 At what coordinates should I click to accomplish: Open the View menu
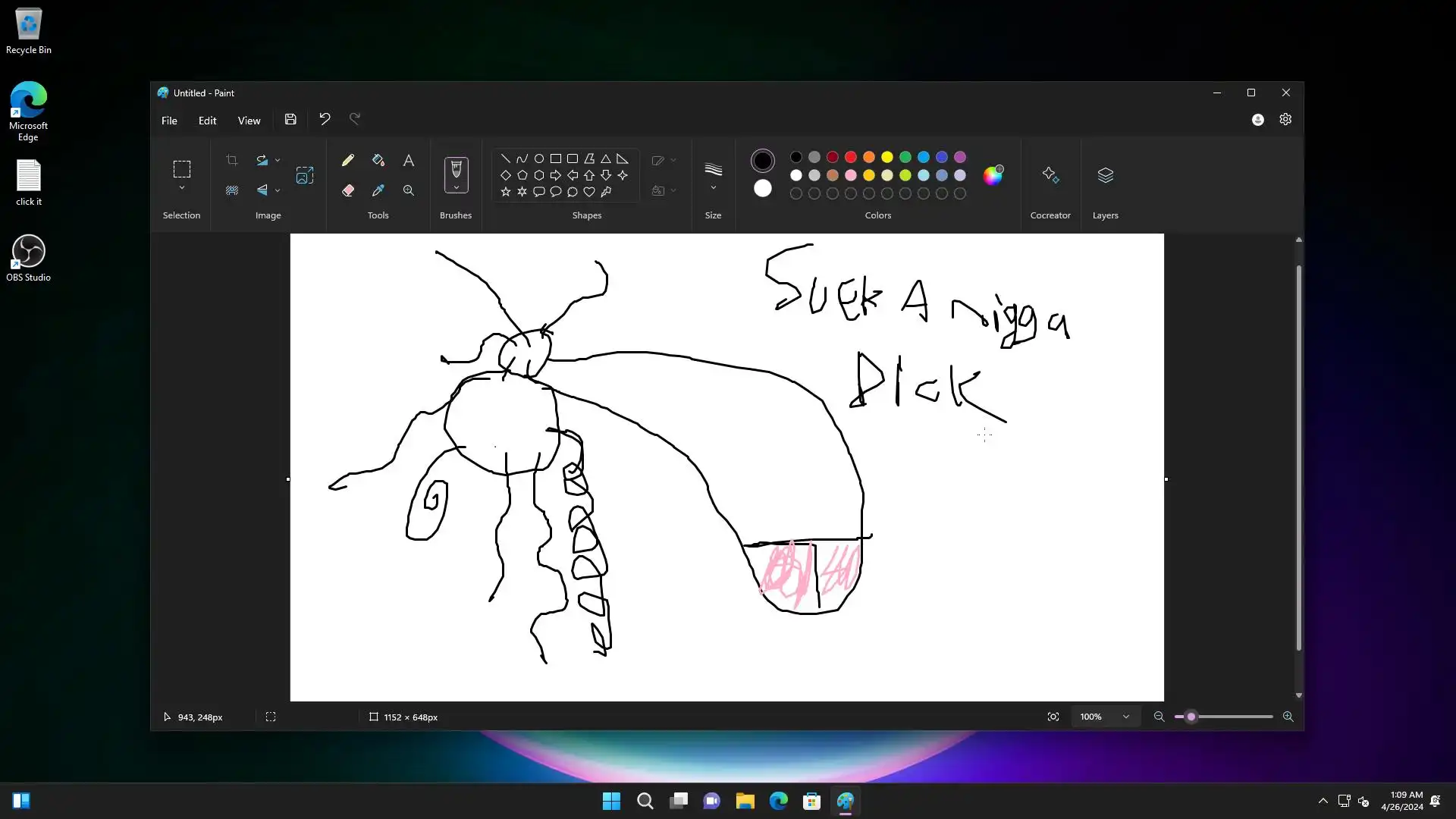(249, 120)
